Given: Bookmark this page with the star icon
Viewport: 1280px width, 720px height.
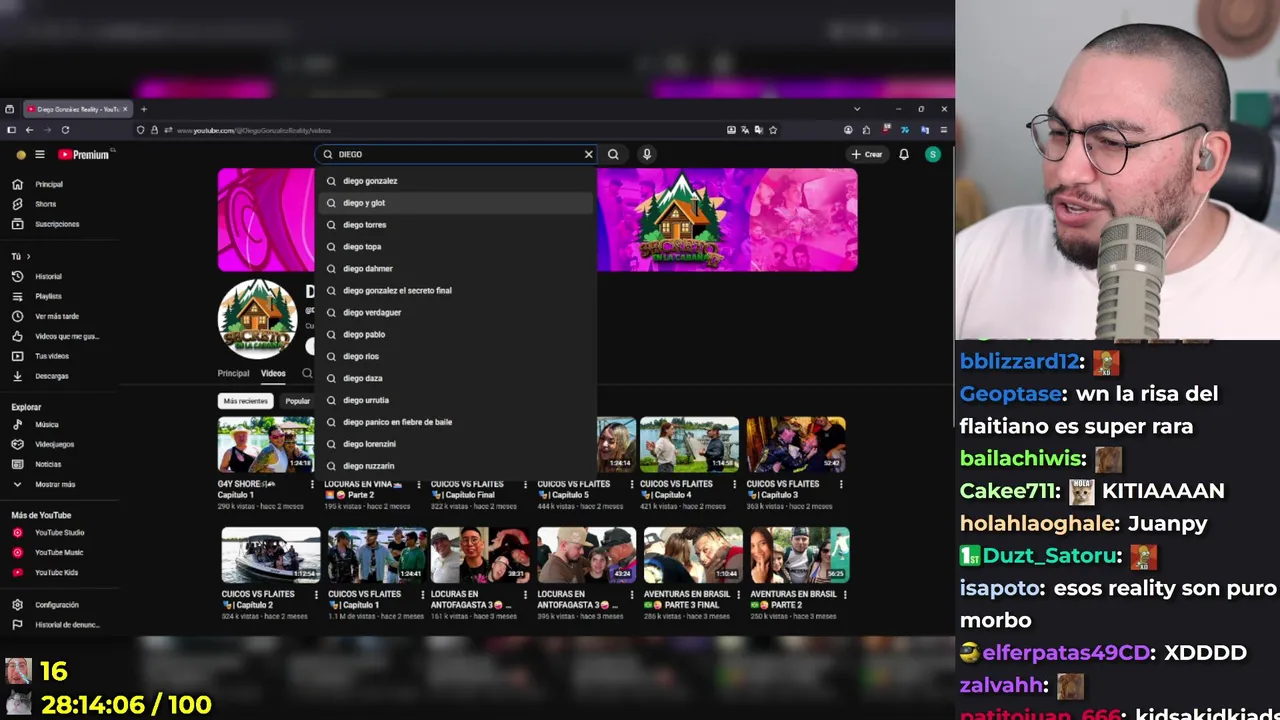Looking at the screenshot, I should click(x=773, y=130).
